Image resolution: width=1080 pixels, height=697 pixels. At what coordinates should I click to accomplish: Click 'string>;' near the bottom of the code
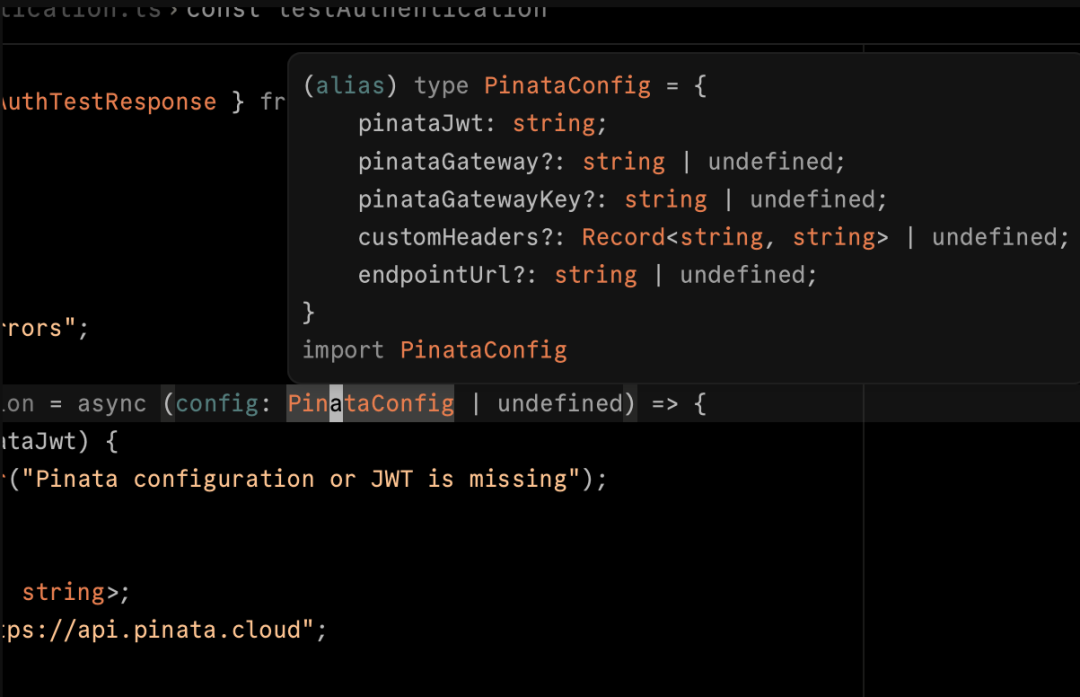76,592
